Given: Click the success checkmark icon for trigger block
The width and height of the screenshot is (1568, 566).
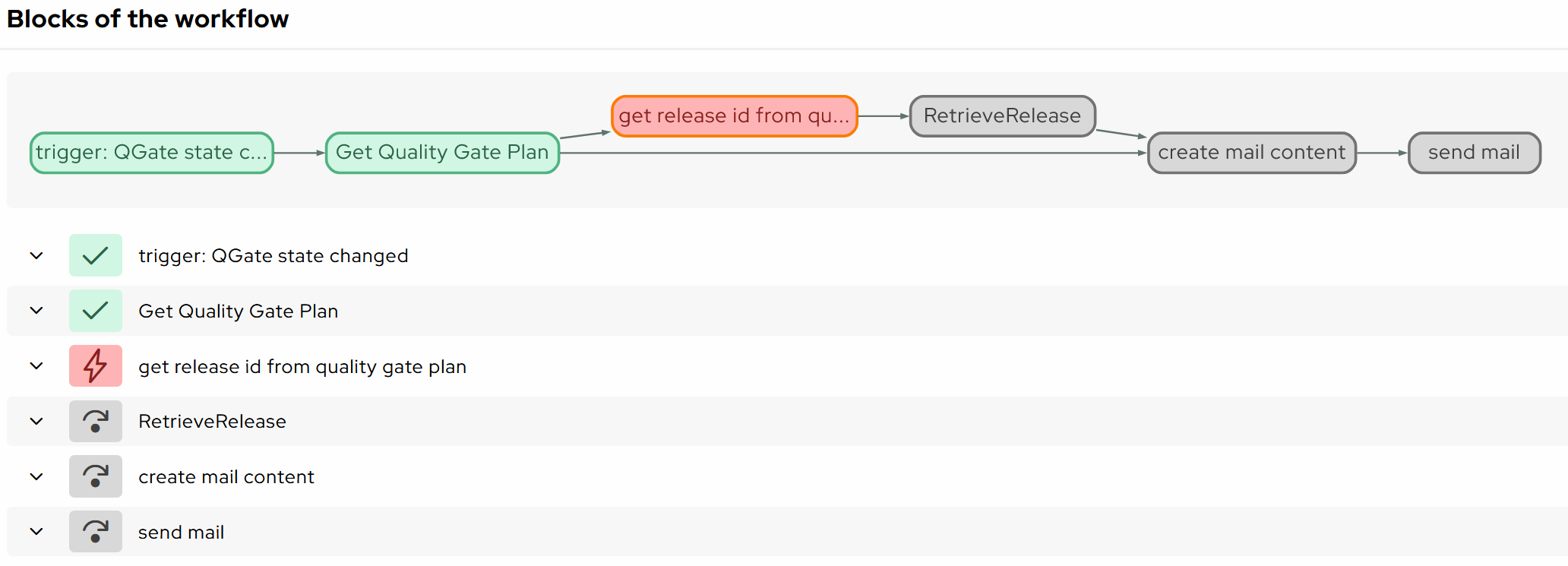Looking at the screenshot, I should click(x=95, y=255).
